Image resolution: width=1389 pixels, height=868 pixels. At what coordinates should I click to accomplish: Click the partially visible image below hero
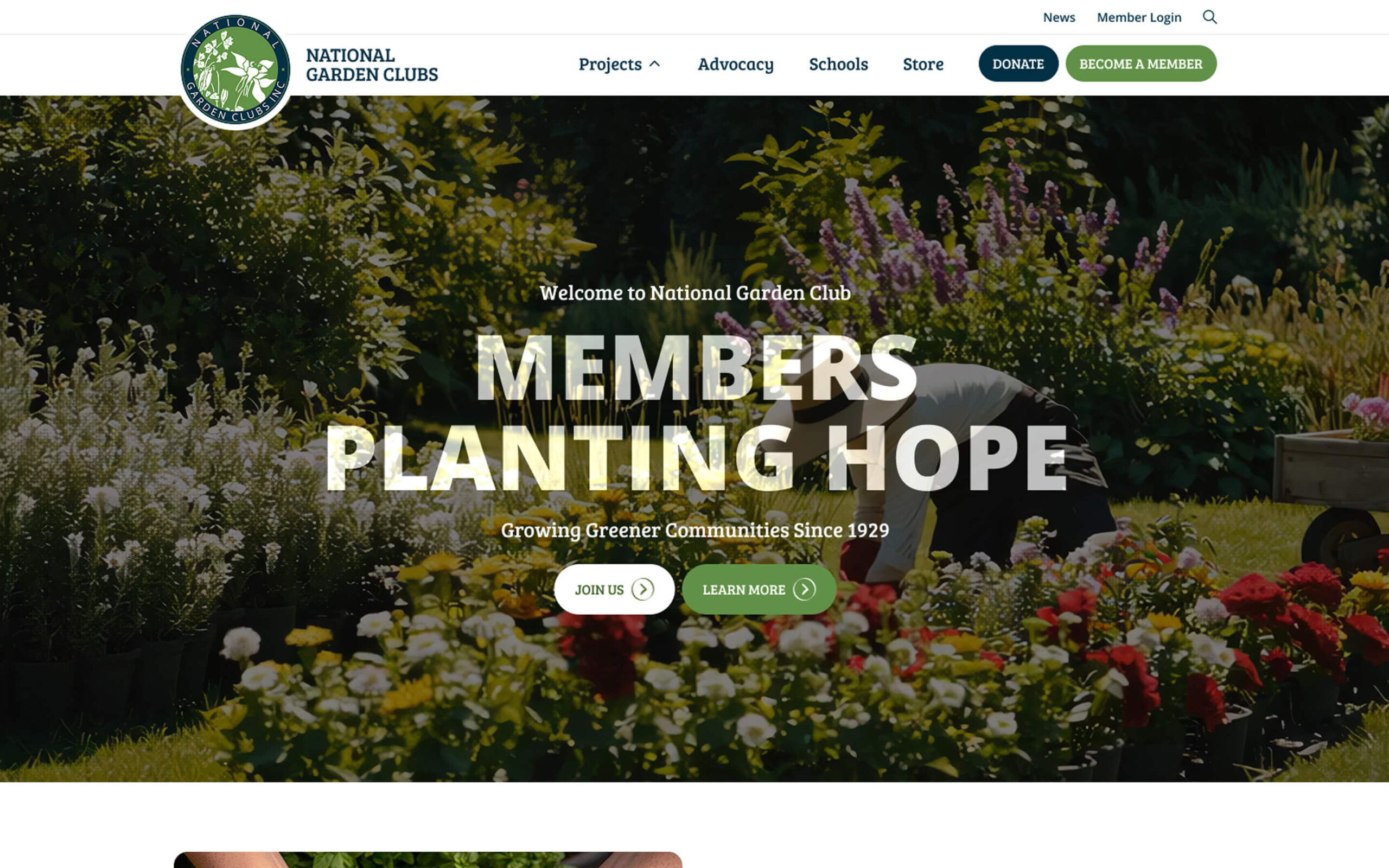tap(428, 859)
